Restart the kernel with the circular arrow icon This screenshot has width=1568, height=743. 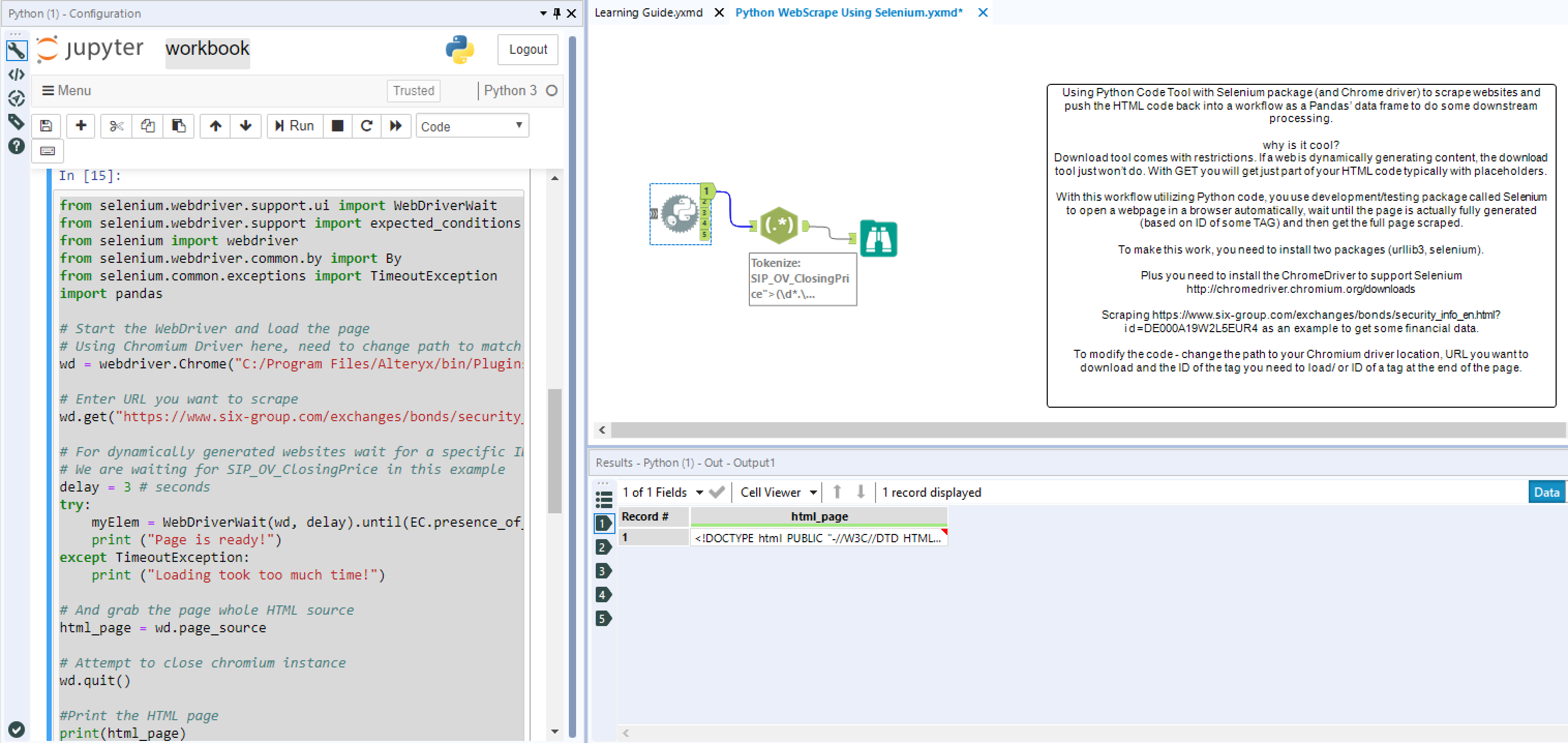point(367,126)
